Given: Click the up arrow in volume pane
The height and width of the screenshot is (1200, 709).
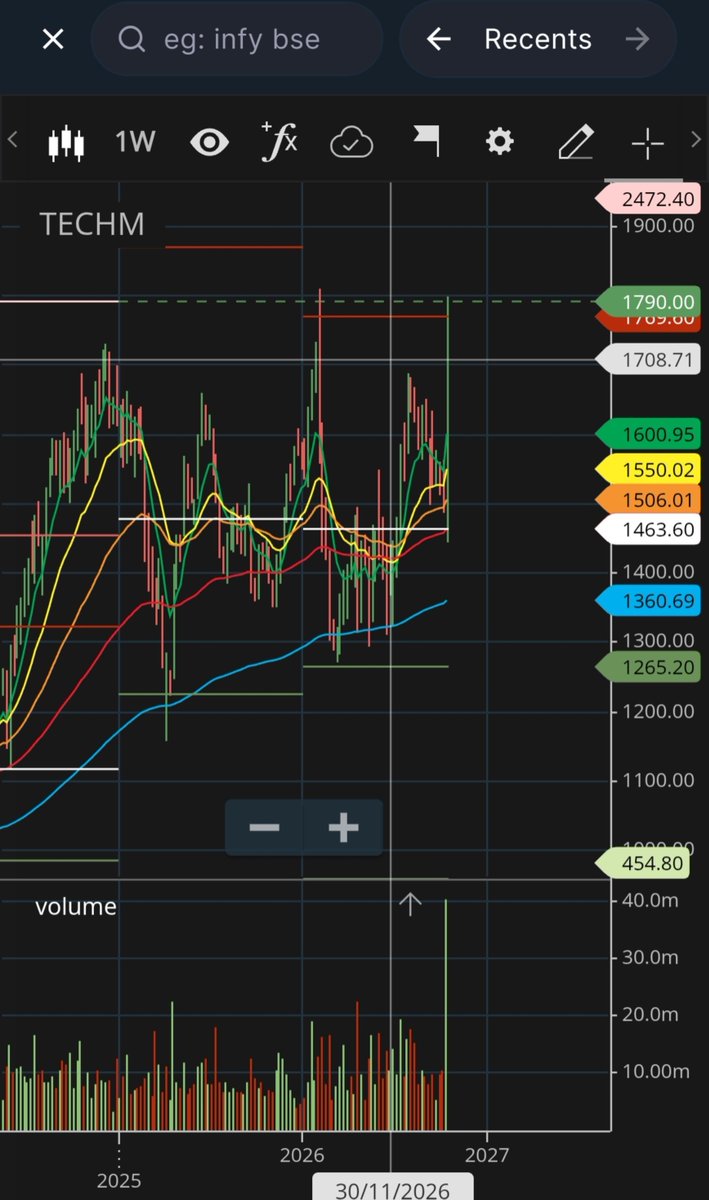Looking at the screenshot, I should pyautogui.click(x=410, y=904).
